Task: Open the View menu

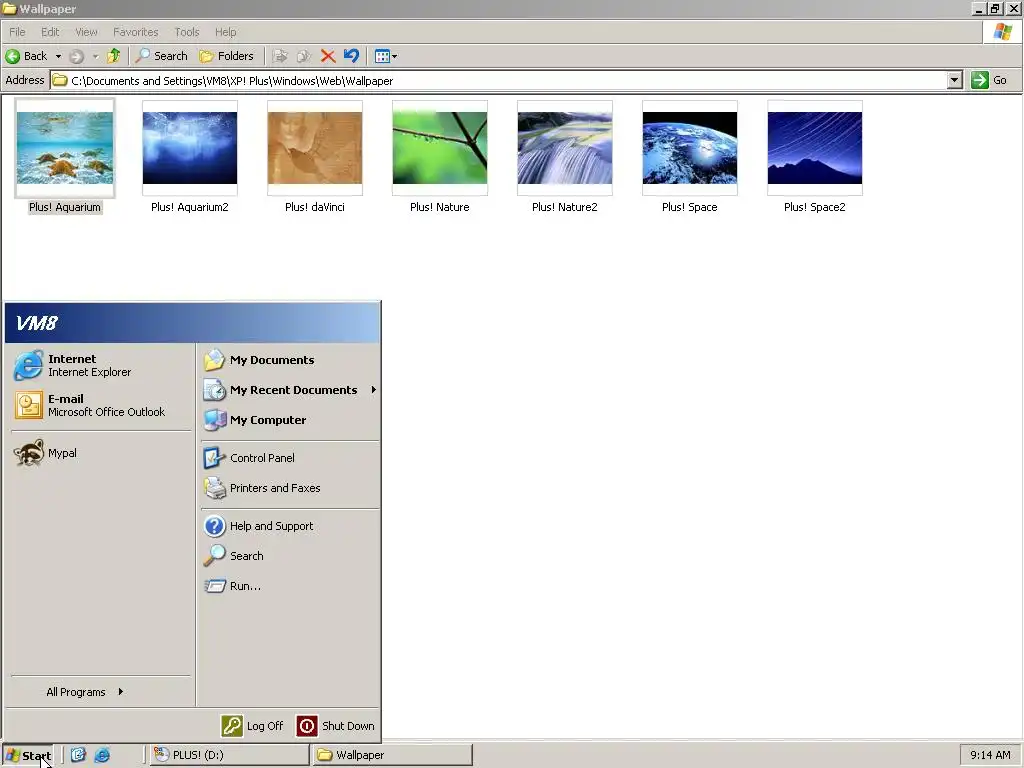Action: [86, 32]
